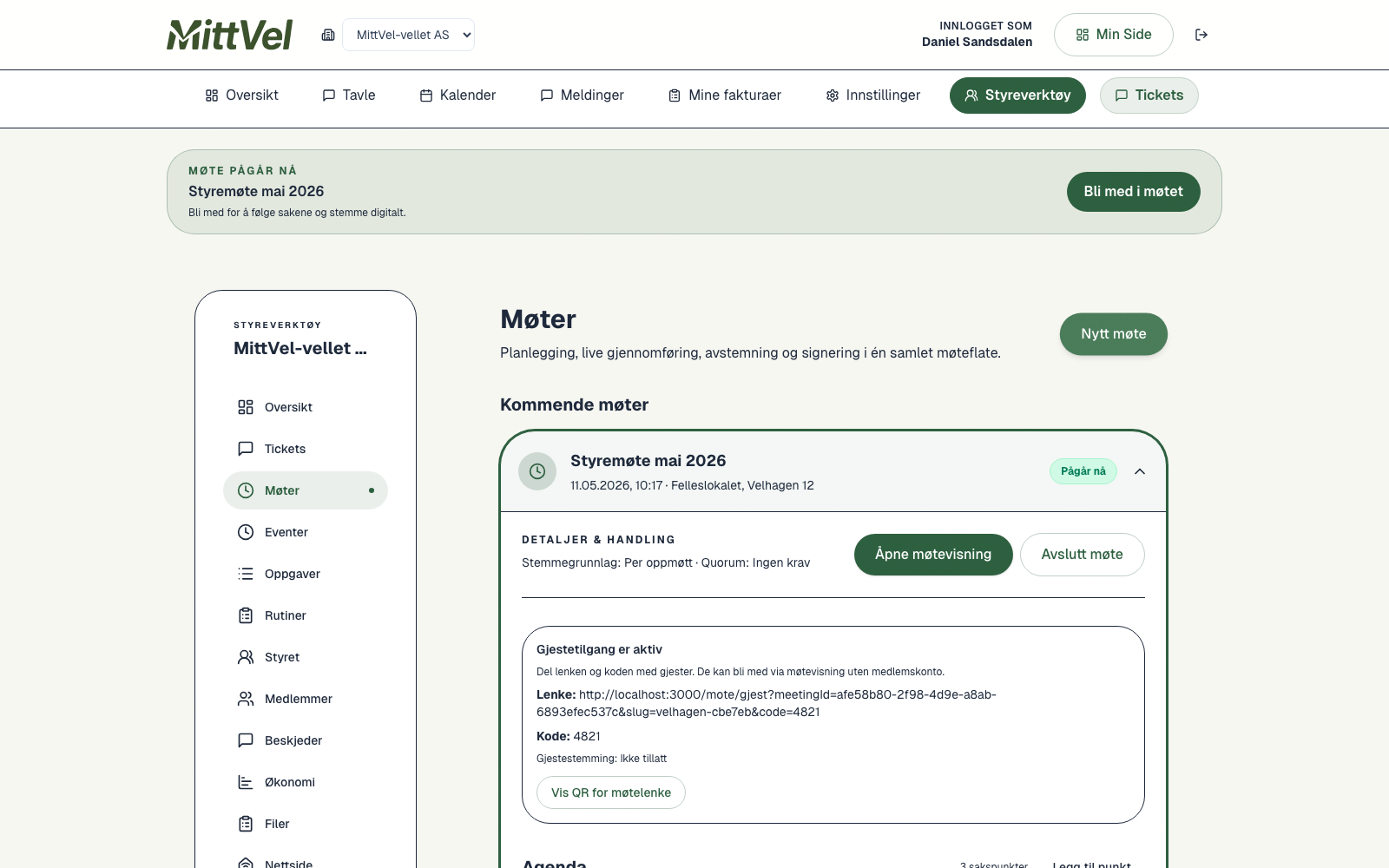This screenshot has width=1389, height=868.
Task: Collapse the Styremøte mai 2026 meeting card
Action: (x=1140, y=471)
